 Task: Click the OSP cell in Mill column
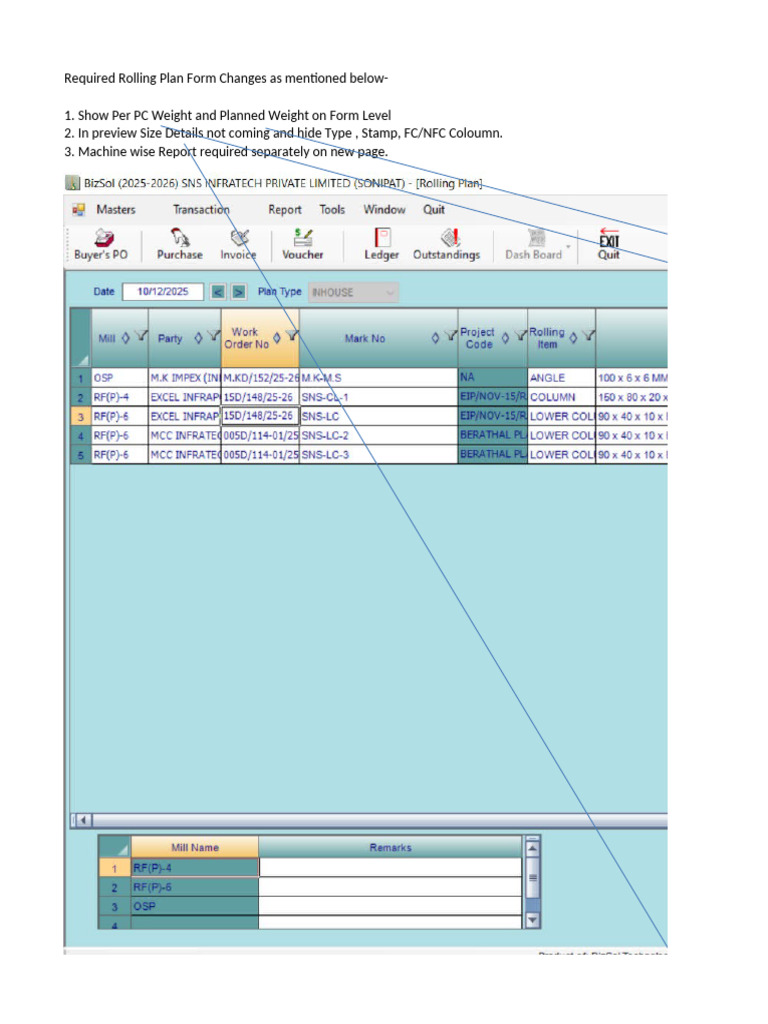tap(120, 378)
